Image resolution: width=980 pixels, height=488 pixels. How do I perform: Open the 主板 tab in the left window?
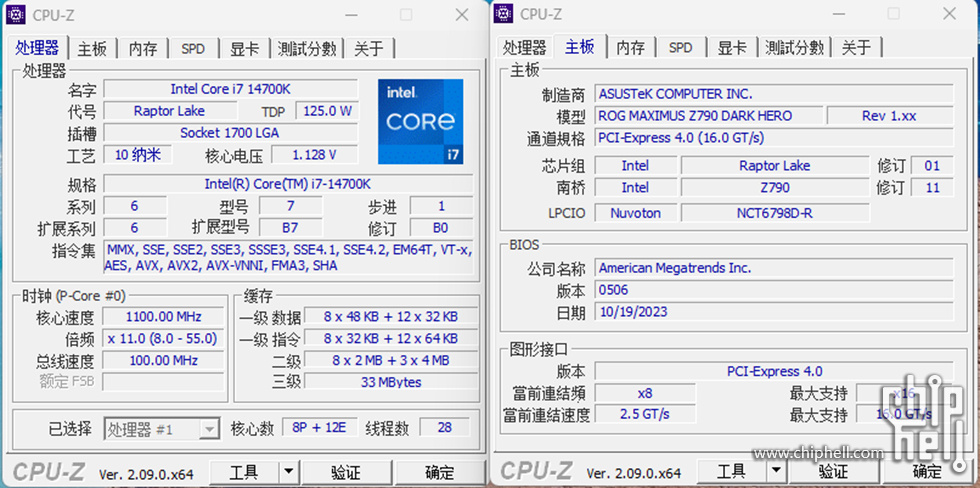click(x=92, y=49)
